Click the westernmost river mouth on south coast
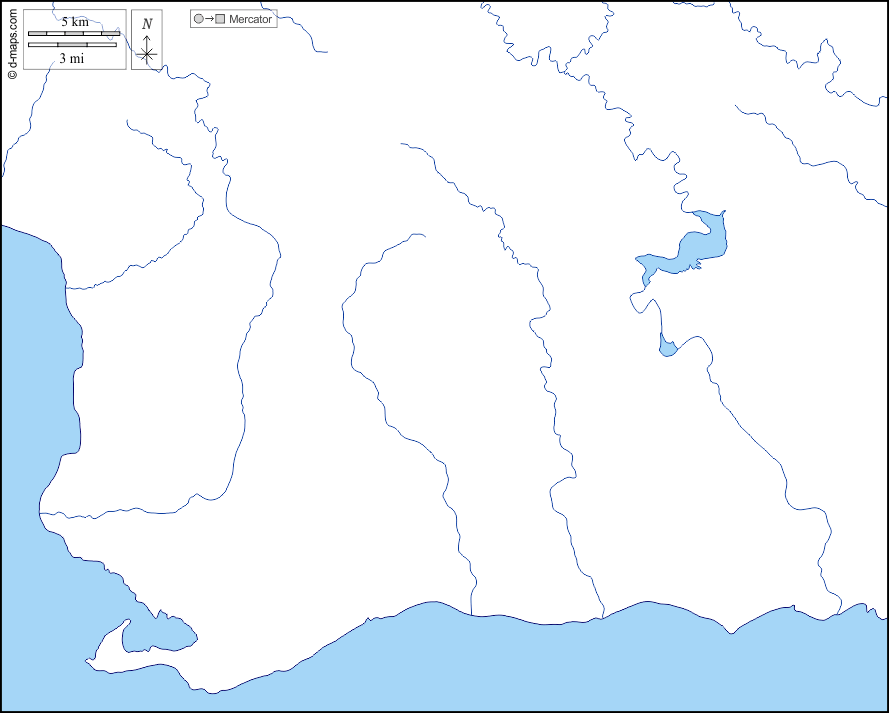The height and width of the screenshot is (713, 889). tap(472, 615)
